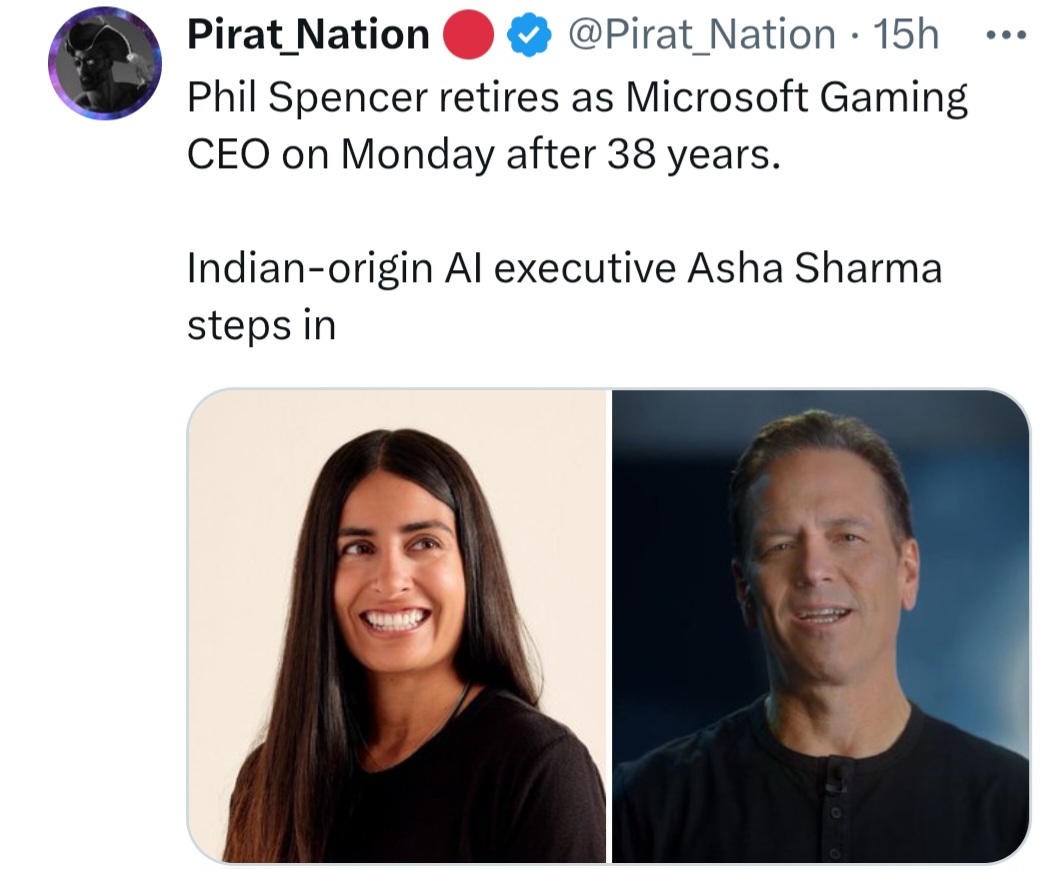Click the red circle emoji in the name
Viewport: 1059px width, 869px height.
[x=467, y=33]
